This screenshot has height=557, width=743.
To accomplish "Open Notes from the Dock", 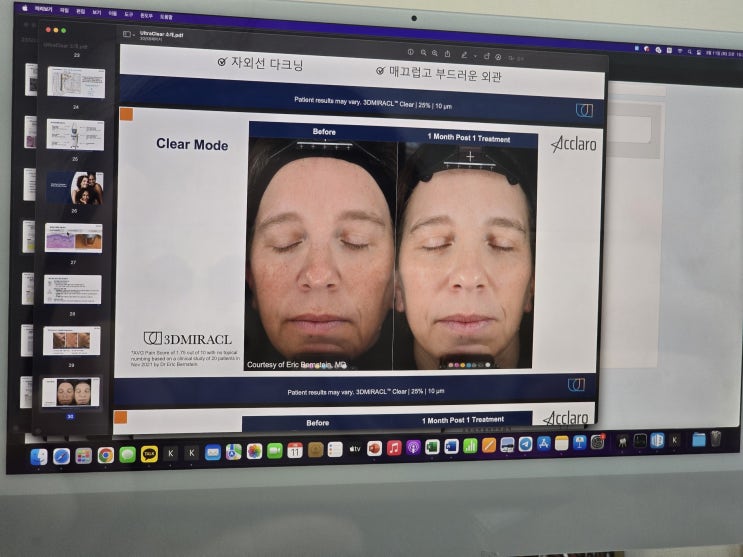I will point(562,444).
